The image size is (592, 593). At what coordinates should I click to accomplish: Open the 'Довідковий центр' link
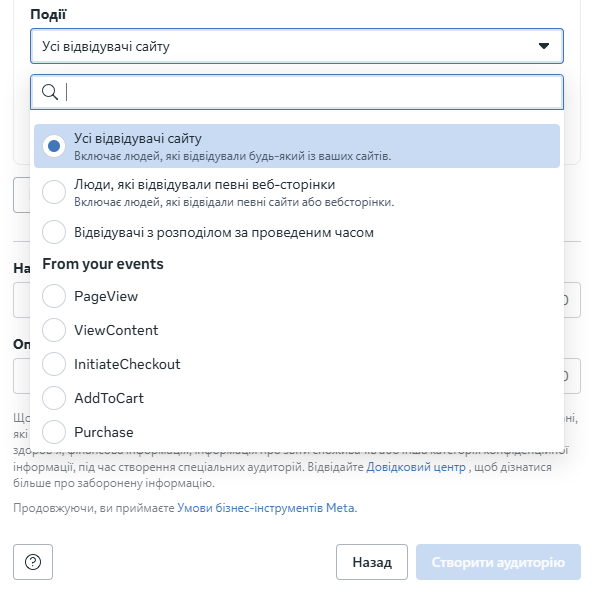tap(416, 467)
